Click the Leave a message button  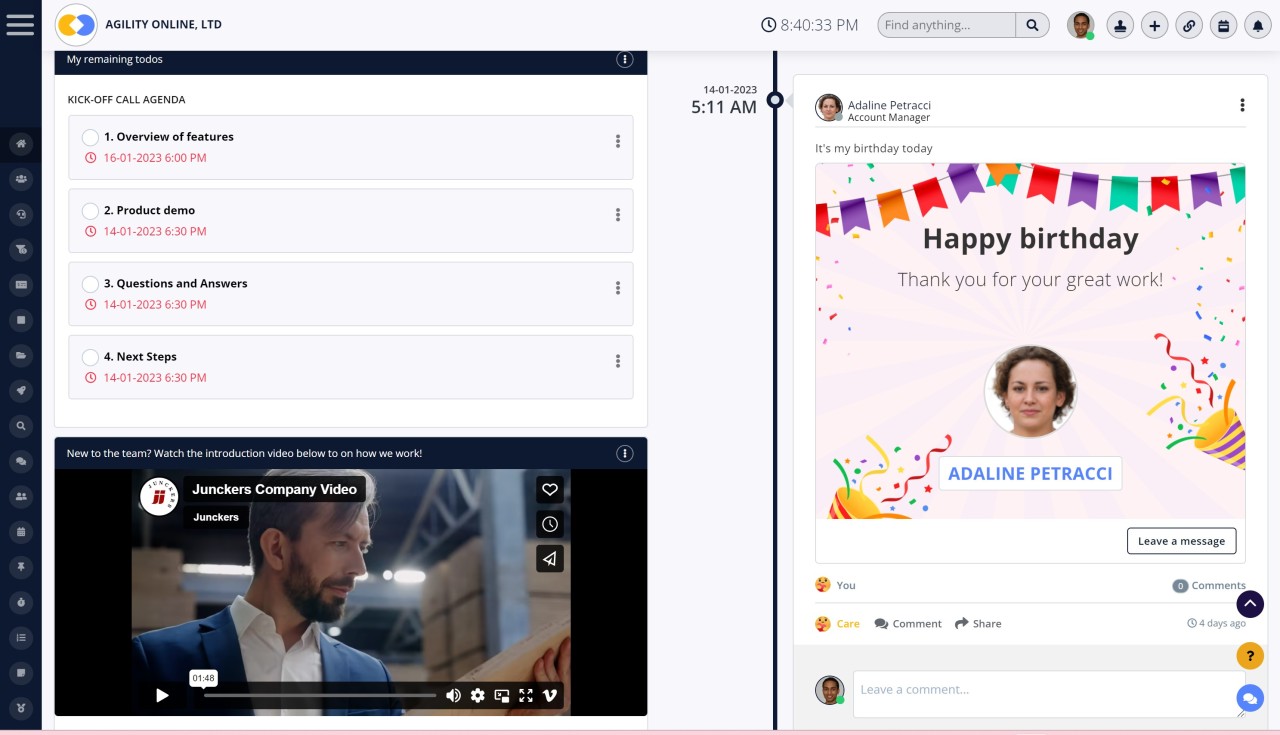coord(1181,540)
